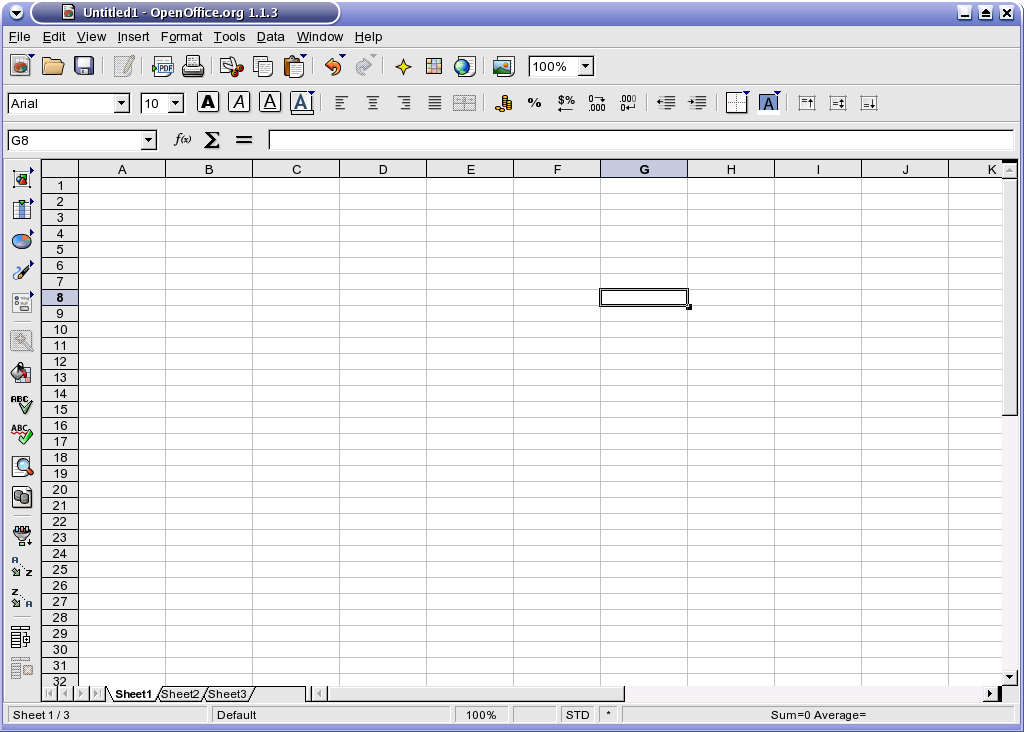The image size is (1024, 732).
Task: Open the Data menu
Action: [x=270, y=37]
